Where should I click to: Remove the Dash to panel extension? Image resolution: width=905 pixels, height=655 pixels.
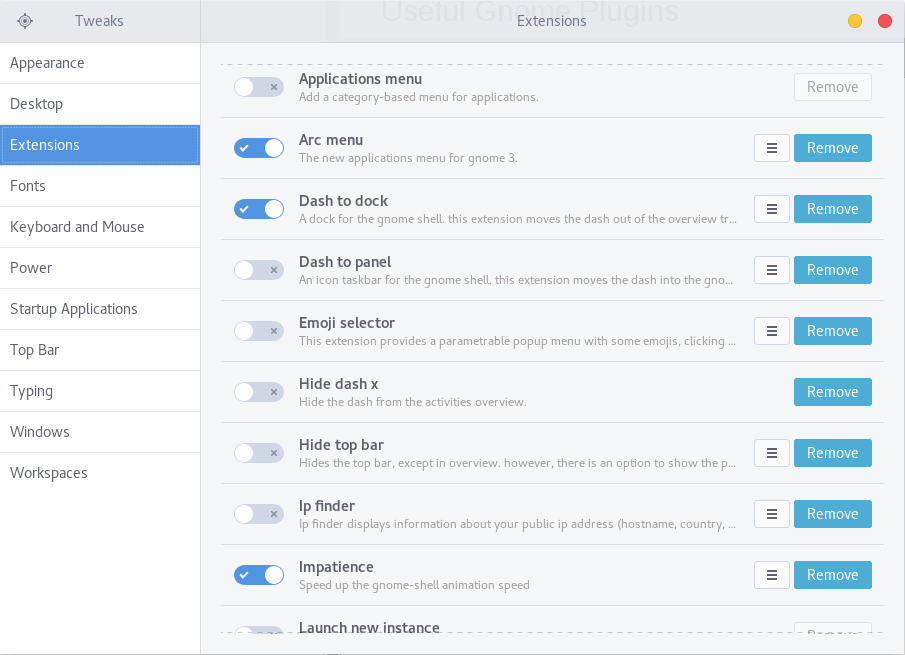(x=832, y=270)
